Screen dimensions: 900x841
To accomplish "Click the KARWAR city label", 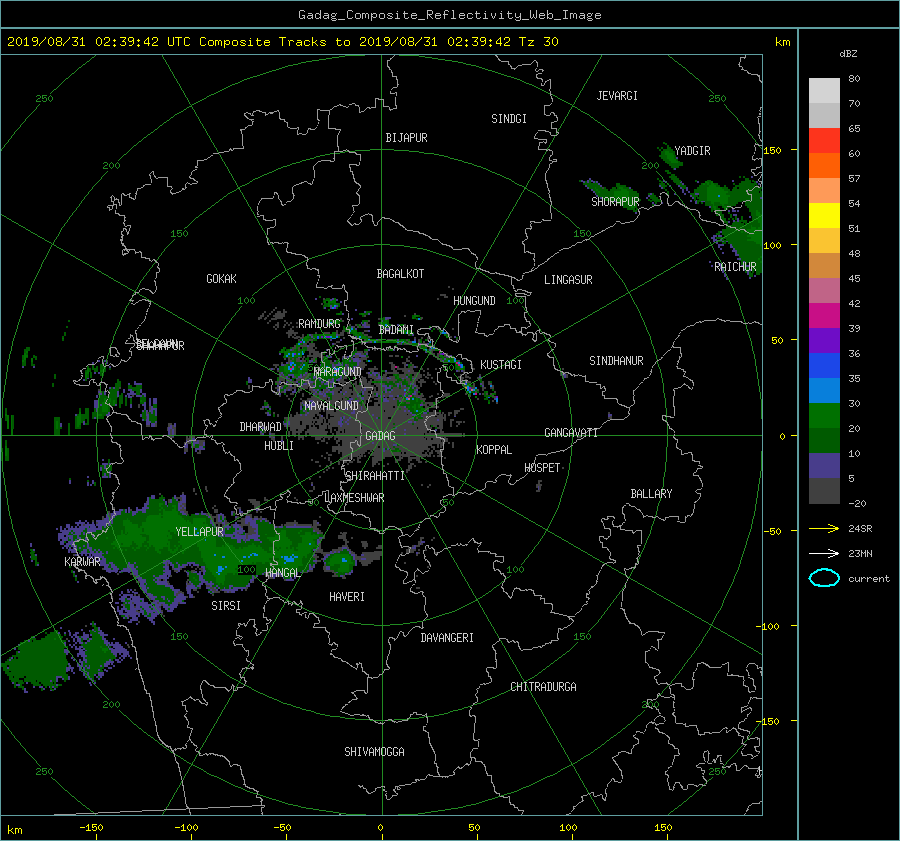I will pyautogui.click(x=82, y=562).
